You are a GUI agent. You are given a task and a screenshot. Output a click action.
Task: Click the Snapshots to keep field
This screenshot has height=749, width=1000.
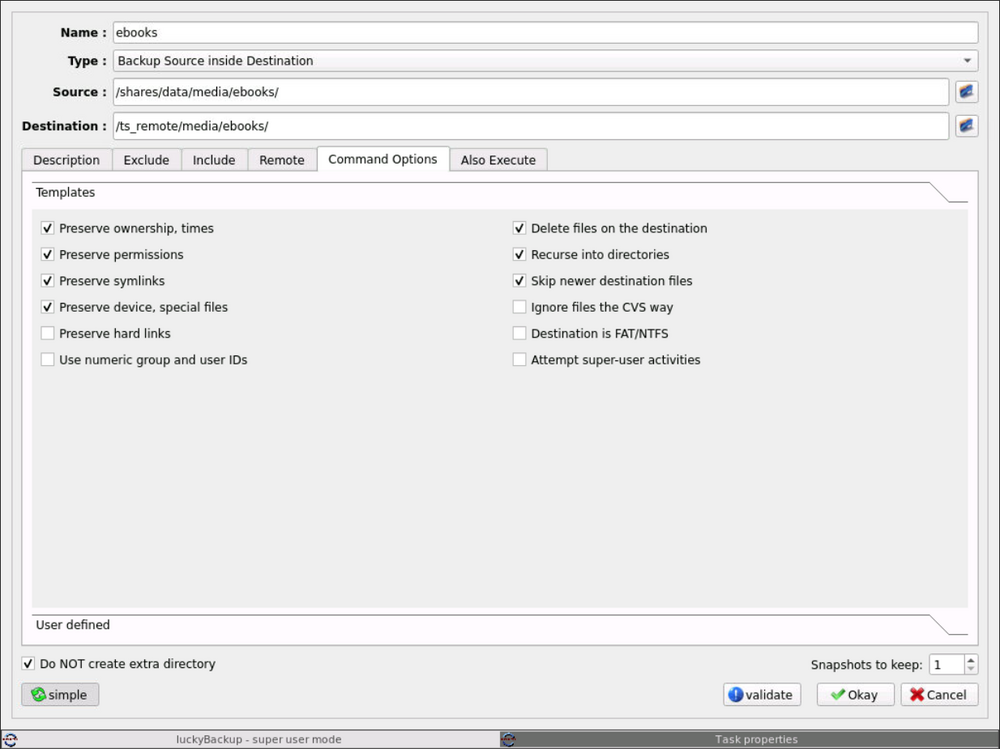(947, 665)
